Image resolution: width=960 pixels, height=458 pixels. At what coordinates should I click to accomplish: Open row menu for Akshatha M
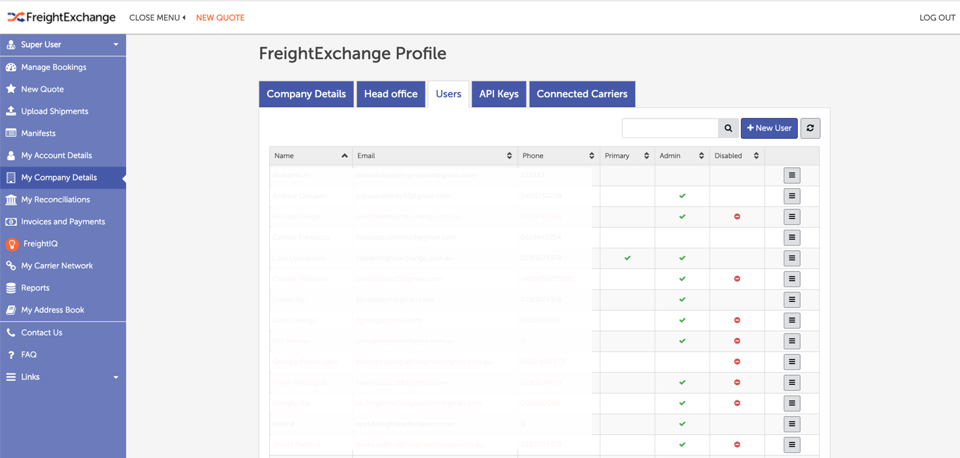[x=792, y=175]
